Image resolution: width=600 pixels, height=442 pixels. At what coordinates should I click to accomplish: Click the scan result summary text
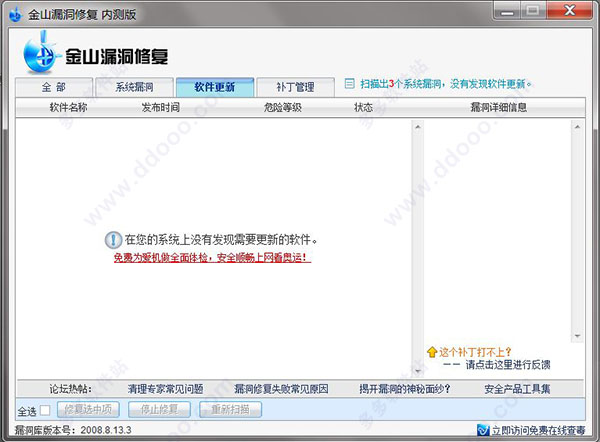(446, 84)
